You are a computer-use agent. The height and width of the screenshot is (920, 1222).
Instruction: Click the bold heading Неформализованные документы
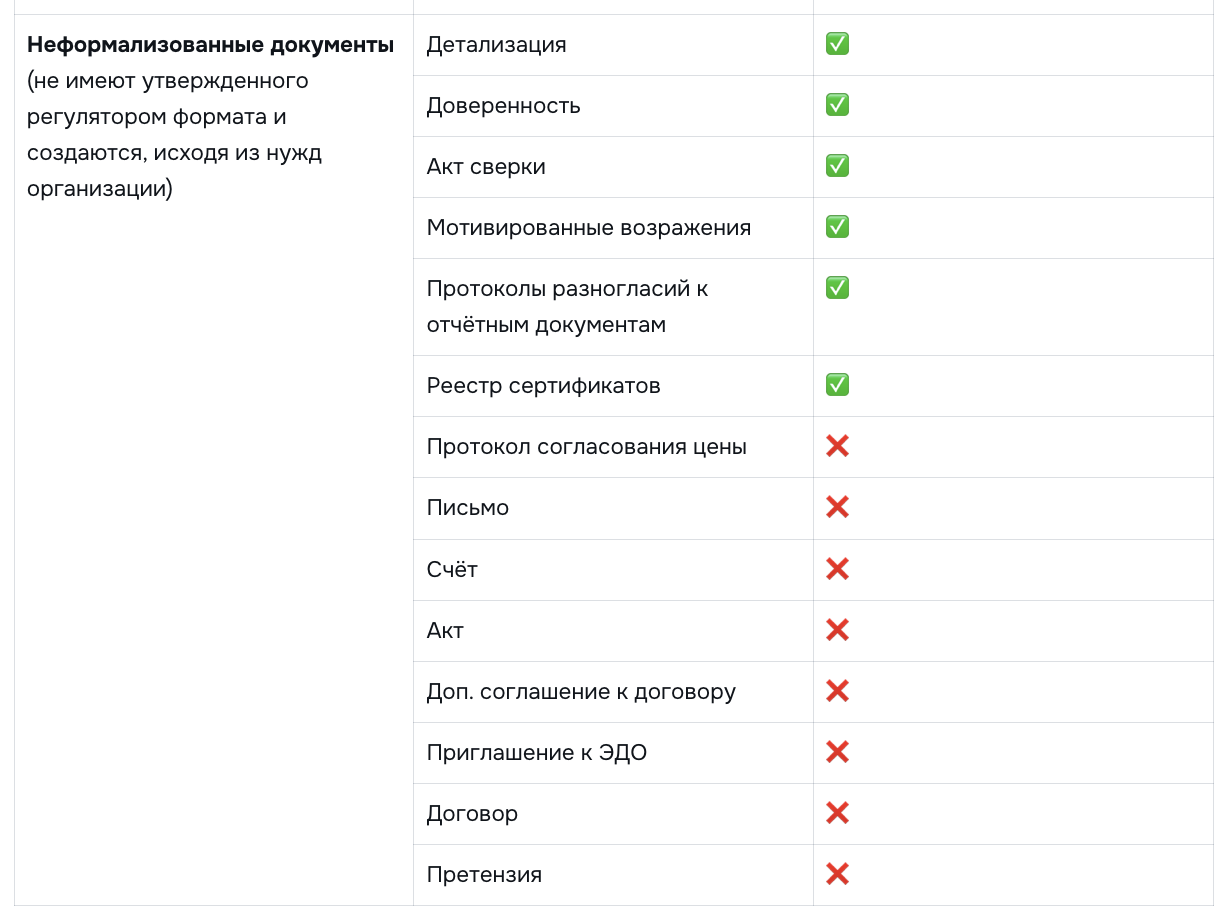coord(210,45)
